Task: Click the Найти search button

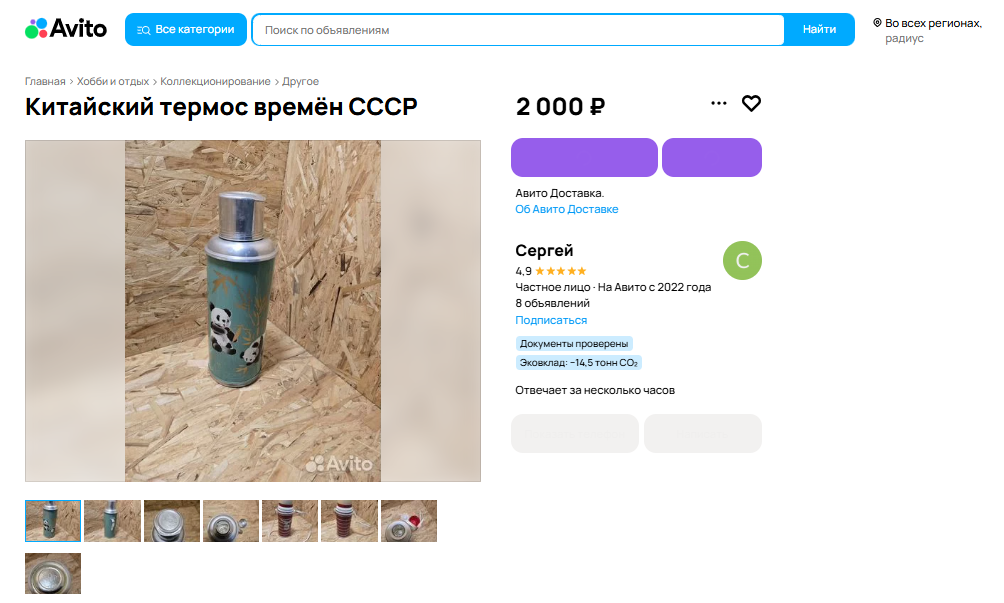Action: click(x=820, y=29)
